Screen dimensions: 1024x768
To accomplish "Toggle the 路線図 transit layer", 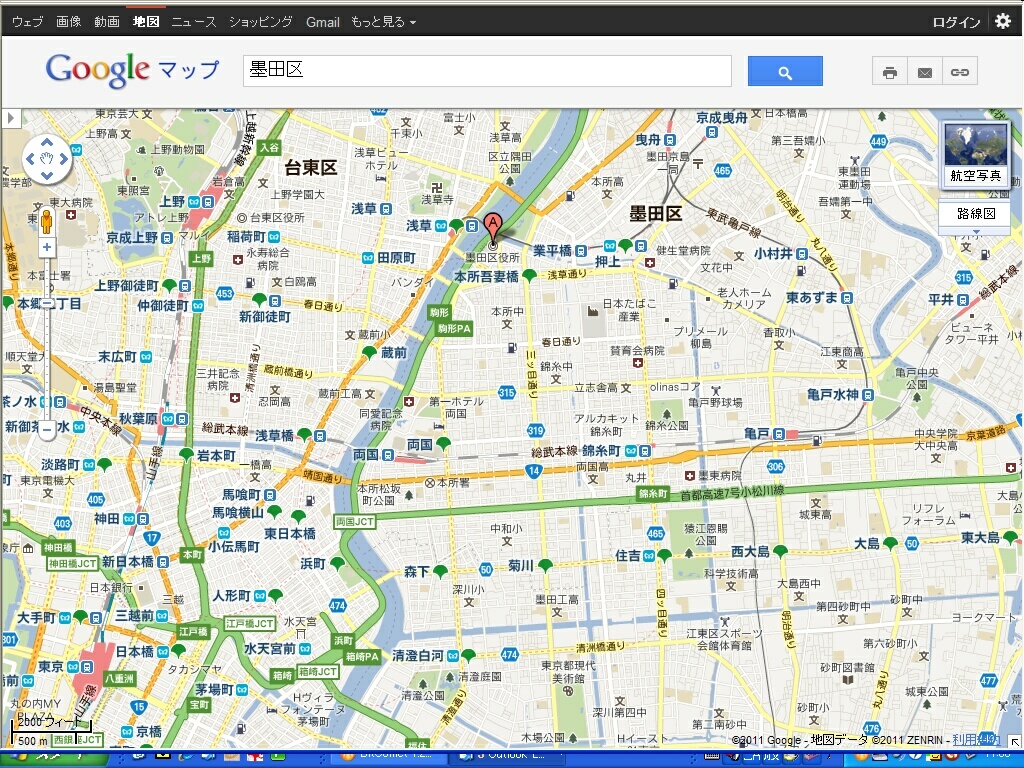I will pos(975,214).
